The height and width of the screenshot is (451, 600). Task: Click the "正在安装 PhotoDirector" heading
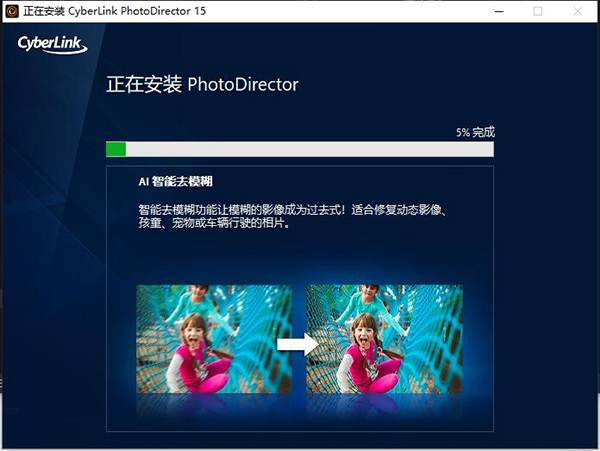(202, 84)
